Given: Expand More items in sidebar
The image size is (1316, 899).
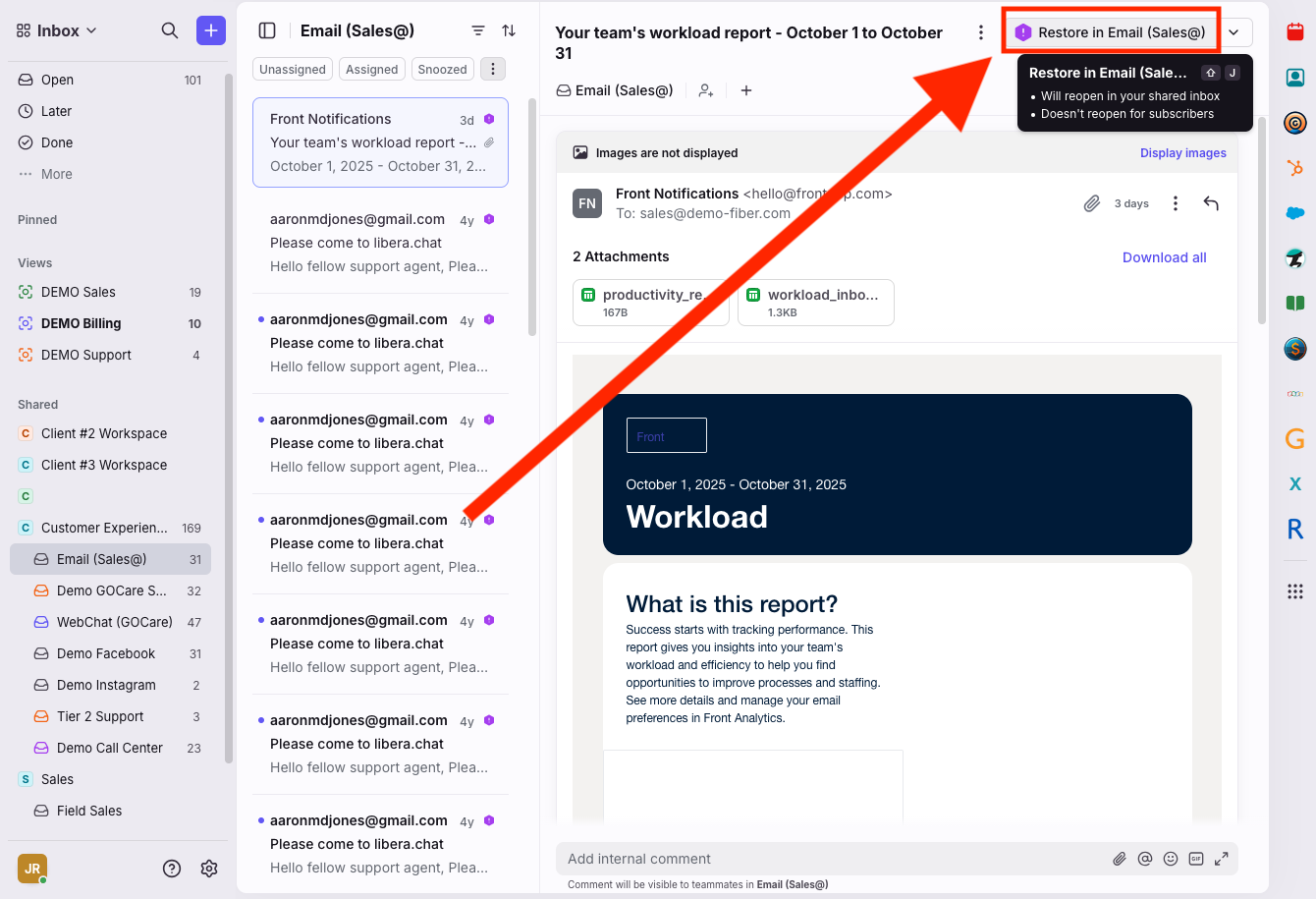Looking at the screenshot, I should coord(56,174).
